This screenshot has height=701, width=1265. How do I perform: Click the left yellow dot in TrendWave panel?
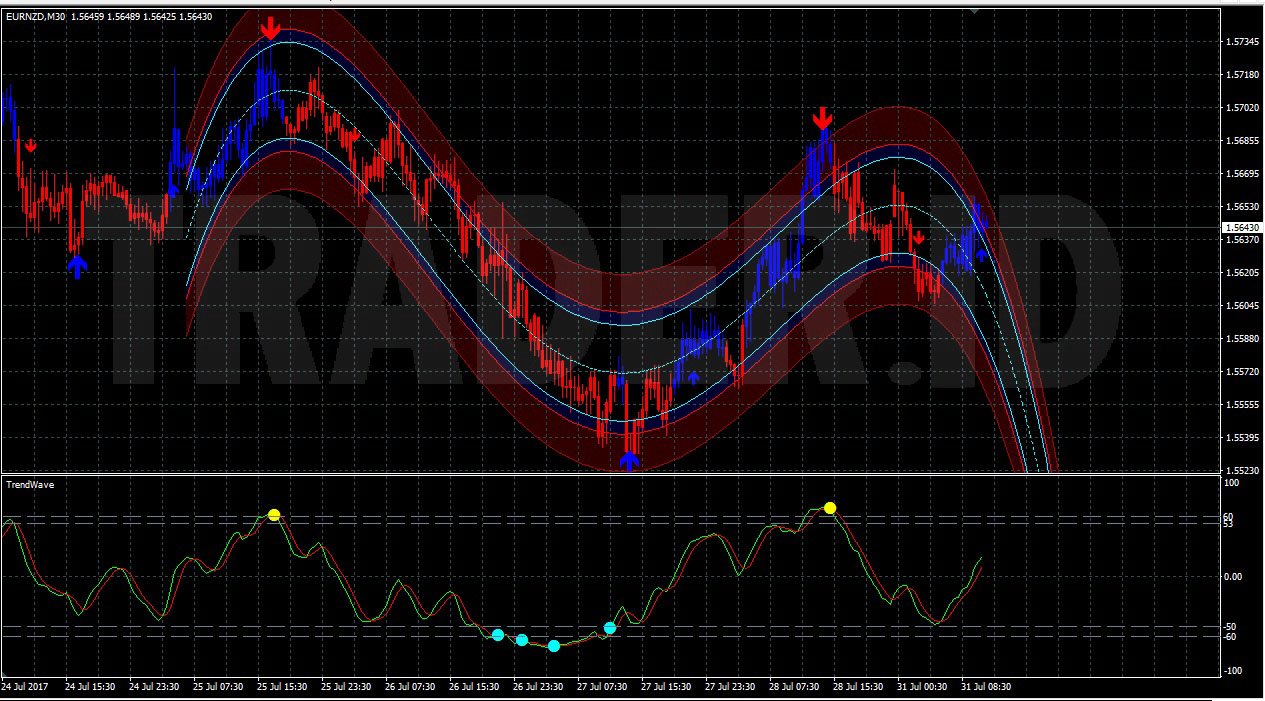tap(274, 515)
